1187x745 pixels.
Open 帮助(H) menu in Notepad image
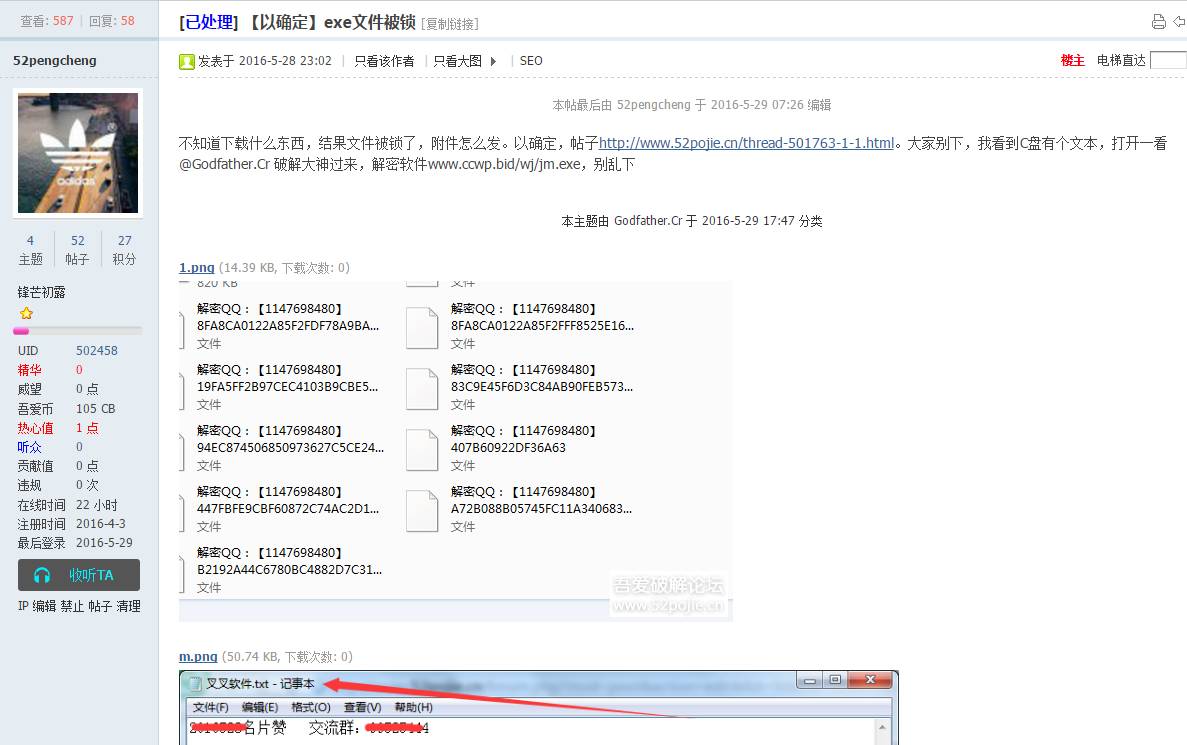coord(413,707)
